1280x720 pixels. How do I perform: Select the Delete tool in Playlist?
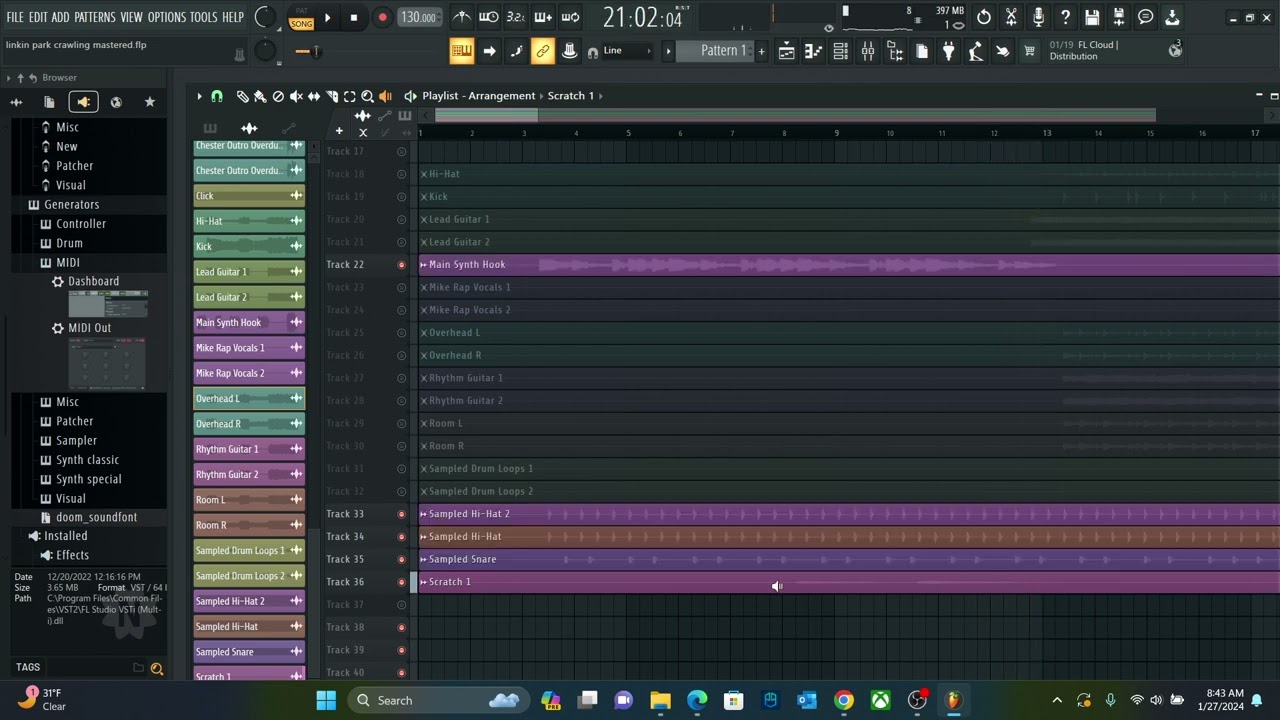(278, 96)
